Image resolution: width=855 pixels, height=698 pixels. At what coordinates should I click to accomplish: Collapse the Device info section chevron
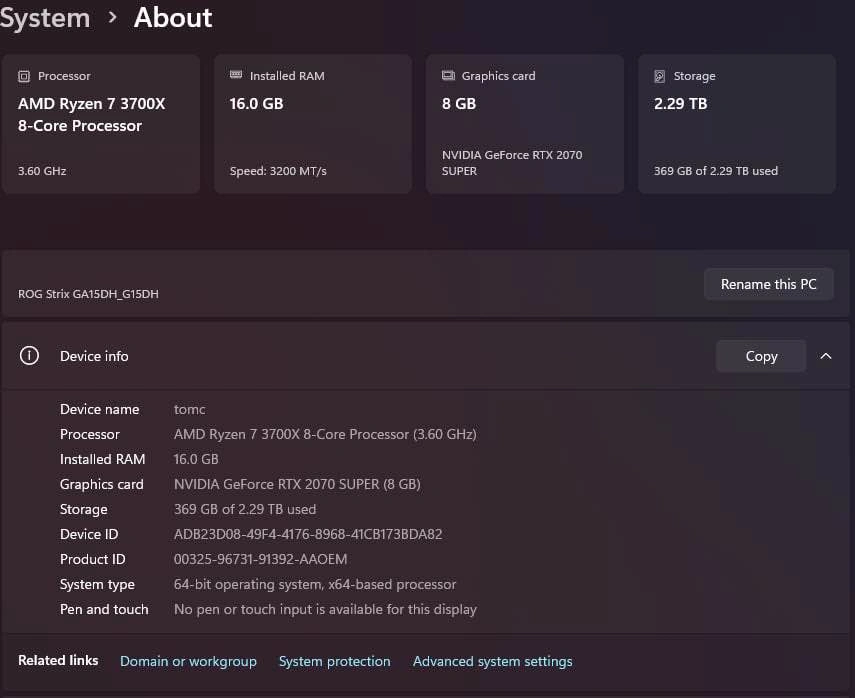826,356
